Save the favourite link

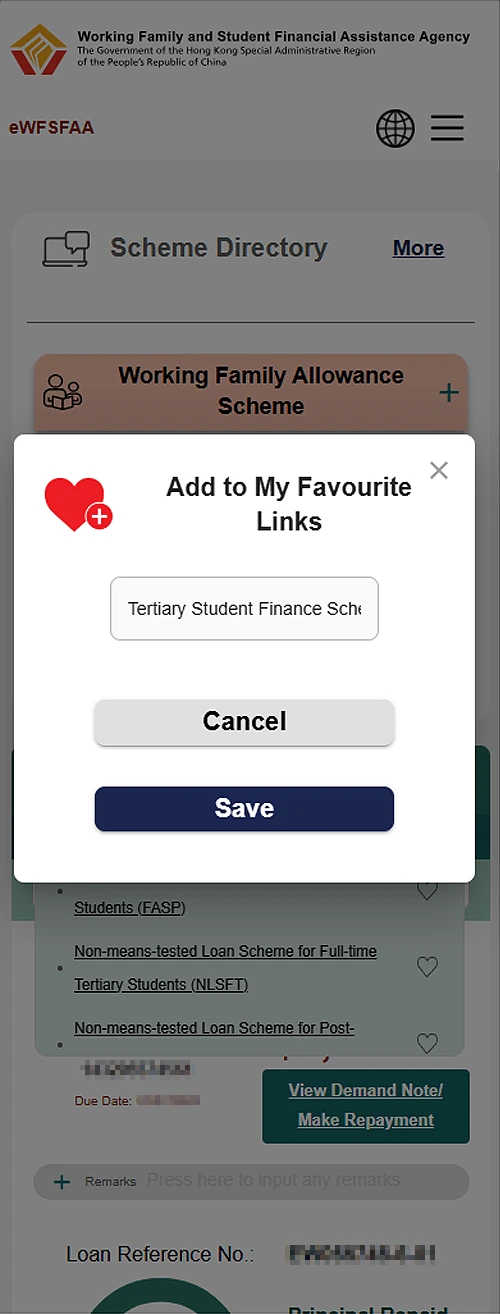(244, 809)
